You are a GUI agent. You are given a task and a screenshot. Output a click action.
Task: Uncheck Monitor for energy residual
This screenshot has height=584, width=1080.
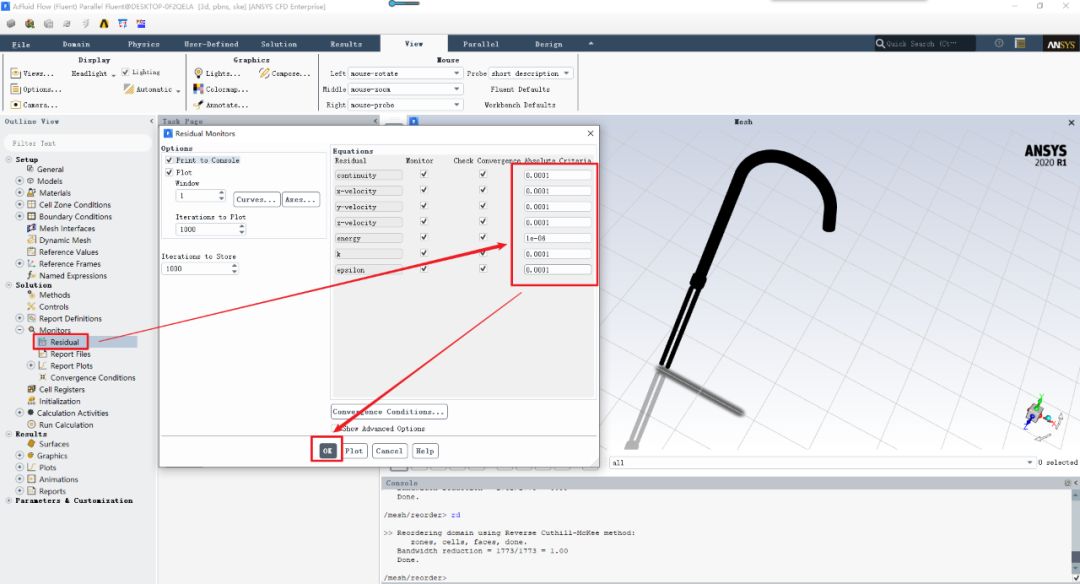tap(424, 237)
